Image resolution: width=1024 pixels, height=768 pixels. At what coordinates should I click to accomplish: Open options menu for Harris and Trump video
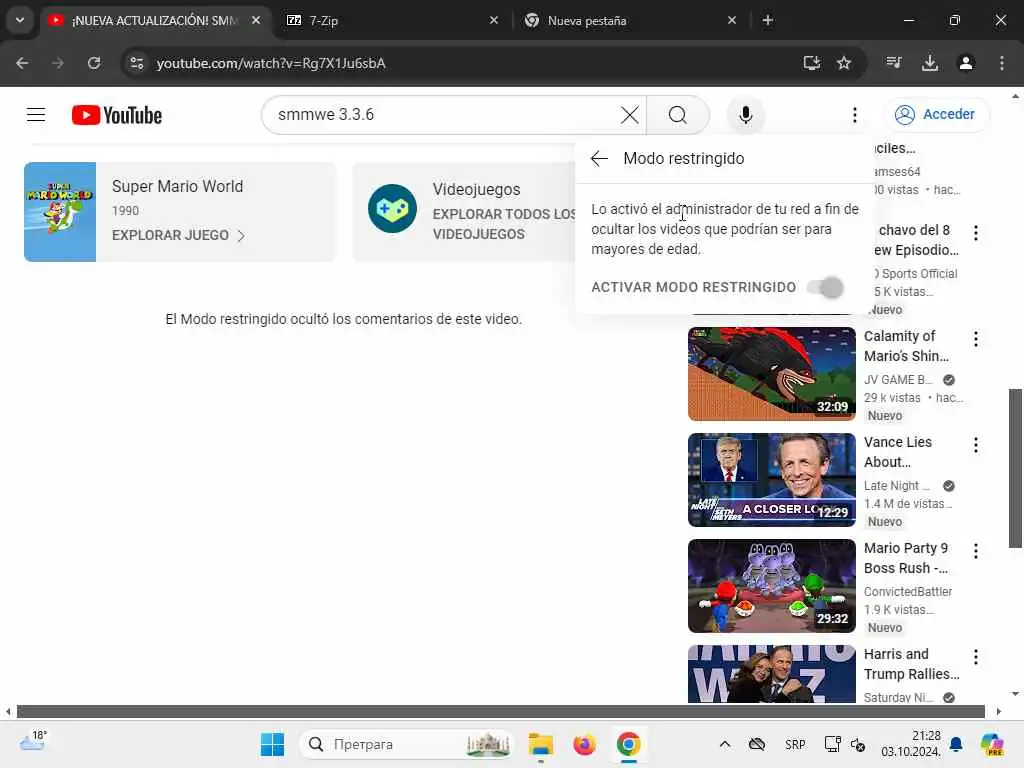[976, 657]
